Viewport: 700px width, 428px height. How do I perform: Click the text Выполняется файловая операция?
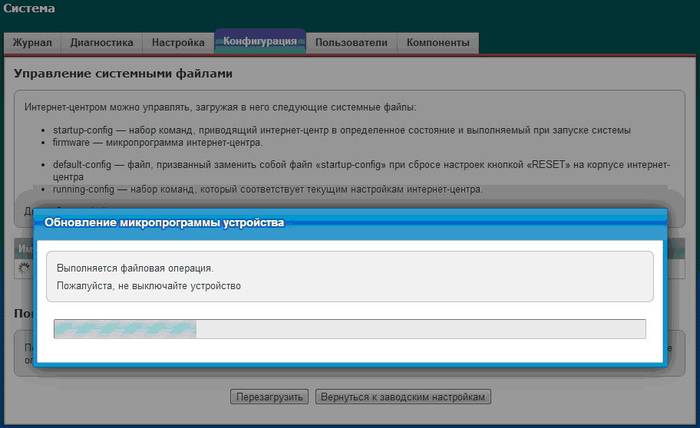[x=135, y=268]
